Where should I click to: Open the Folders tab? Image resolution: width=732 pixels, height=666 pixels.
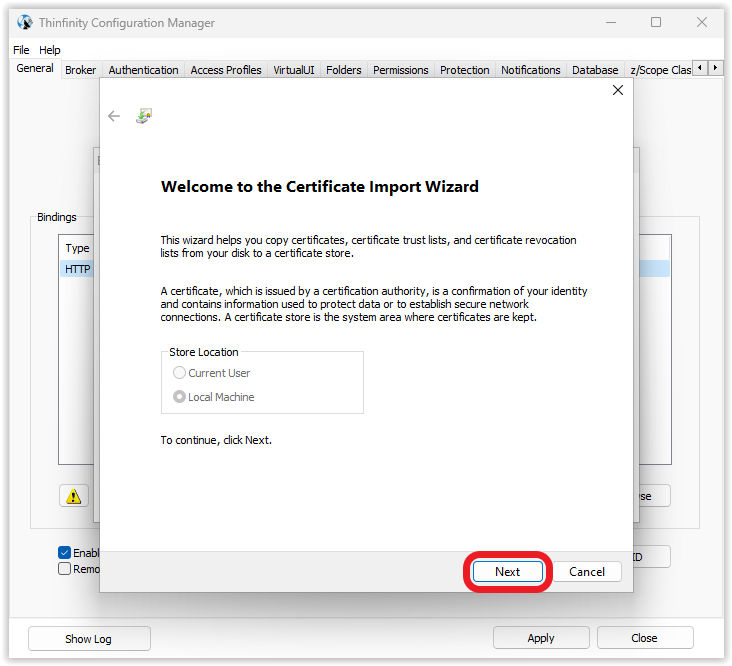tap(344, 70)
